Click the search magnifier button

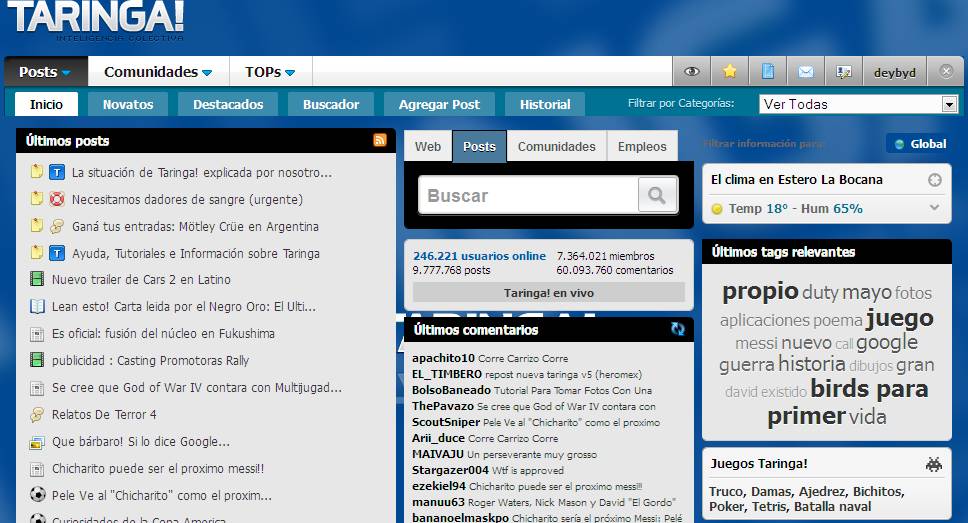(x=657, y=195)
